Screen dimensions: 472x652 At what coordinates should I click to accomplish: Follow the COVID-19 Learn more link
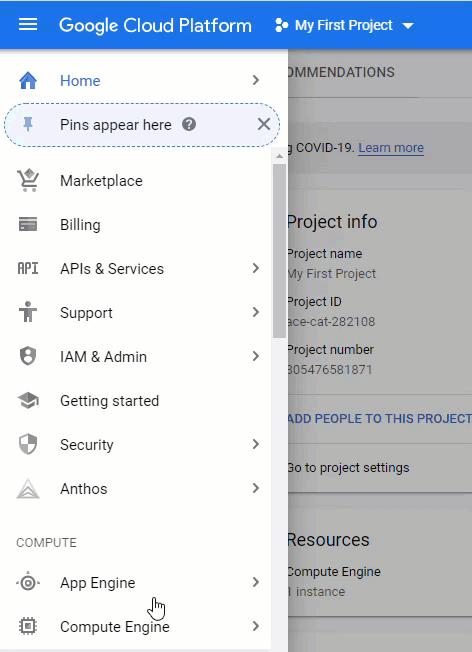(x=391, y=148)
